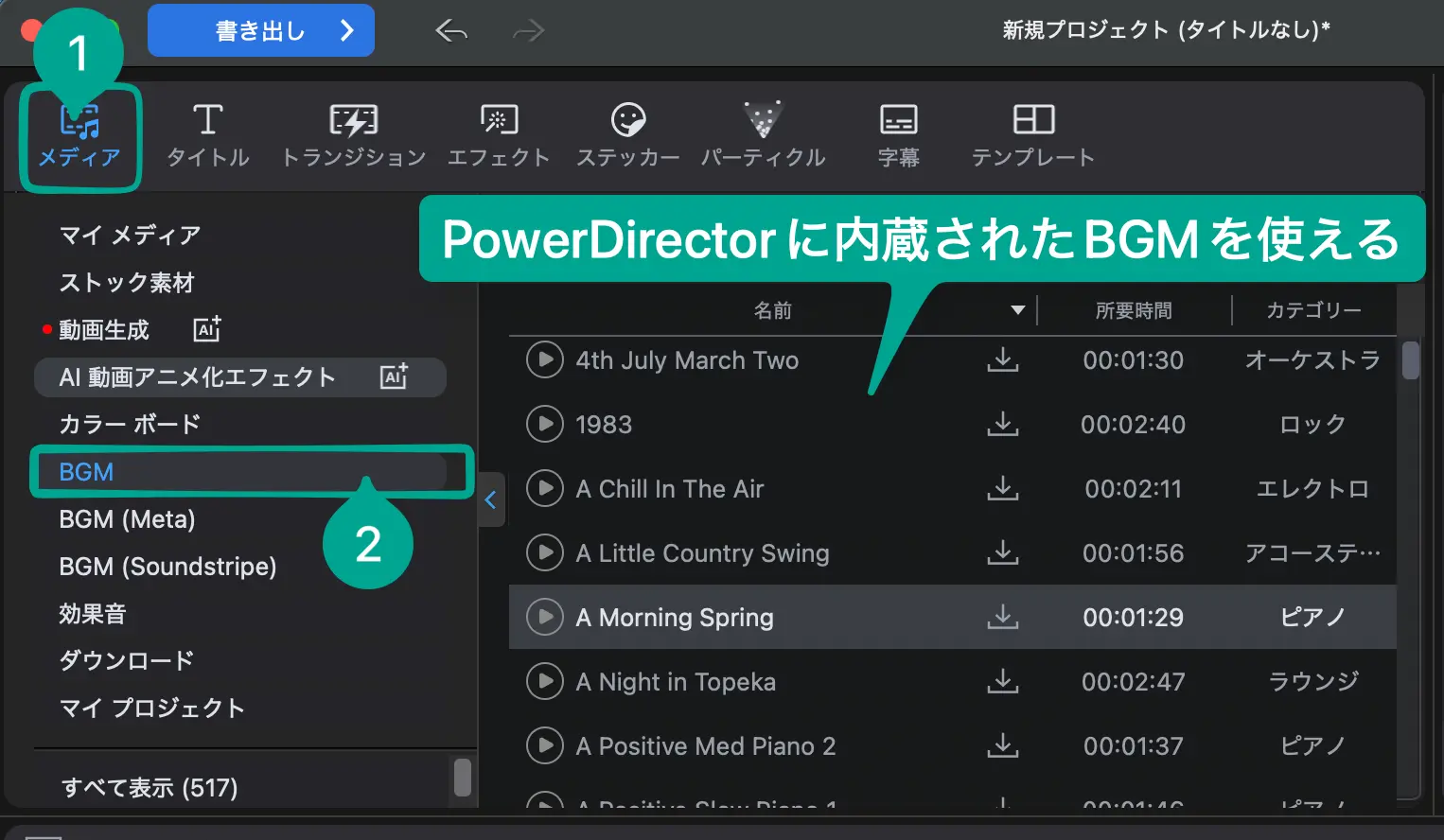
Task: Click the エレクトロ category cell
Action: [1313, 488]
